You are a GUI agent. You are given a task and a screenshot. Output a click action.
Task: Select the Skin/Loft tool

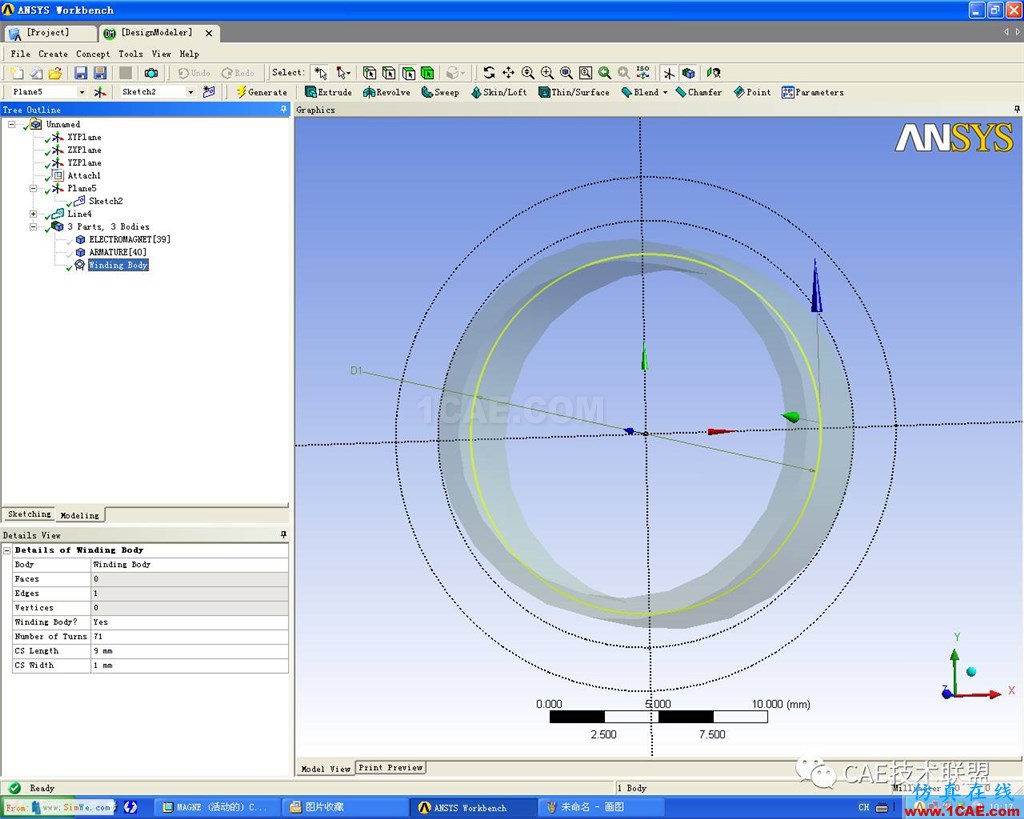click(x=498, y=92)
